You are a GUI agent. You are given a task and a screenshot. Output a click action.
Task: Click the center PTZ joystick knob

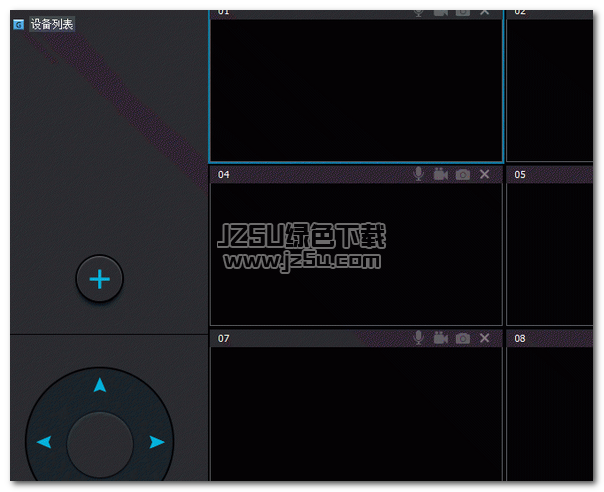point(100,444)
